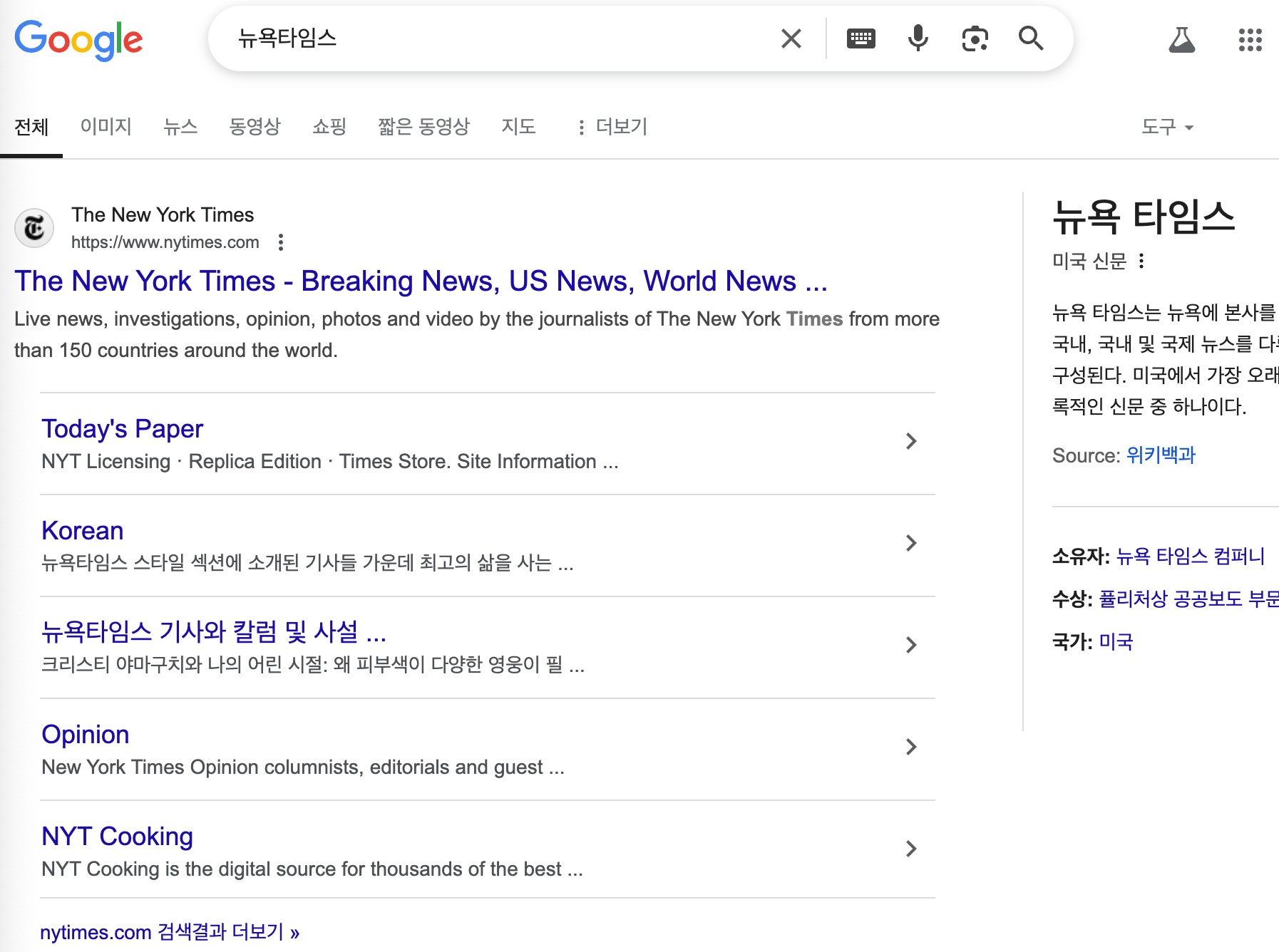Open the Opinion sitelink
The image size is (1279, 952).
(86, 735)
